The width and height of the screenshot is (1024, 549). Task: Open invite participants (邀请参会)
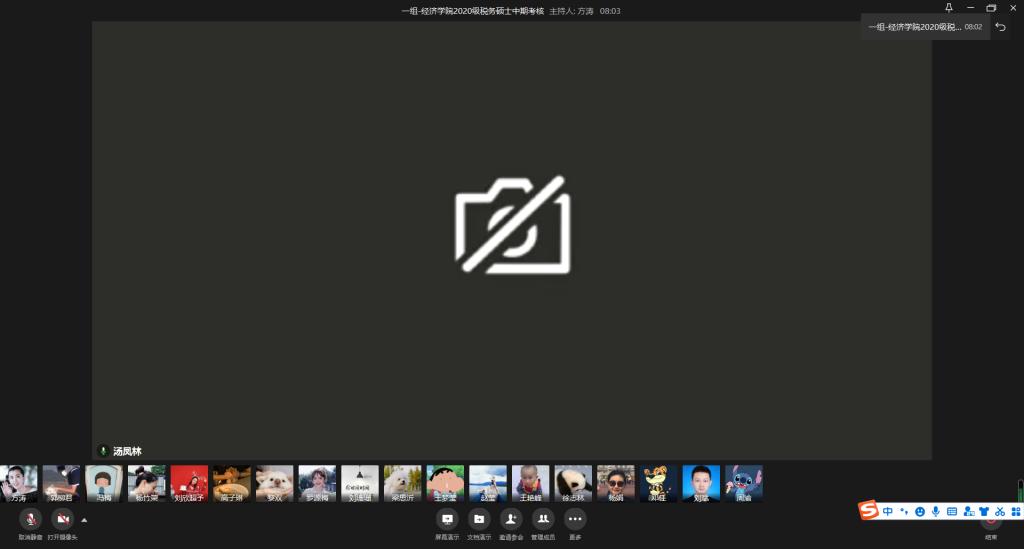[x=511, y=518]
